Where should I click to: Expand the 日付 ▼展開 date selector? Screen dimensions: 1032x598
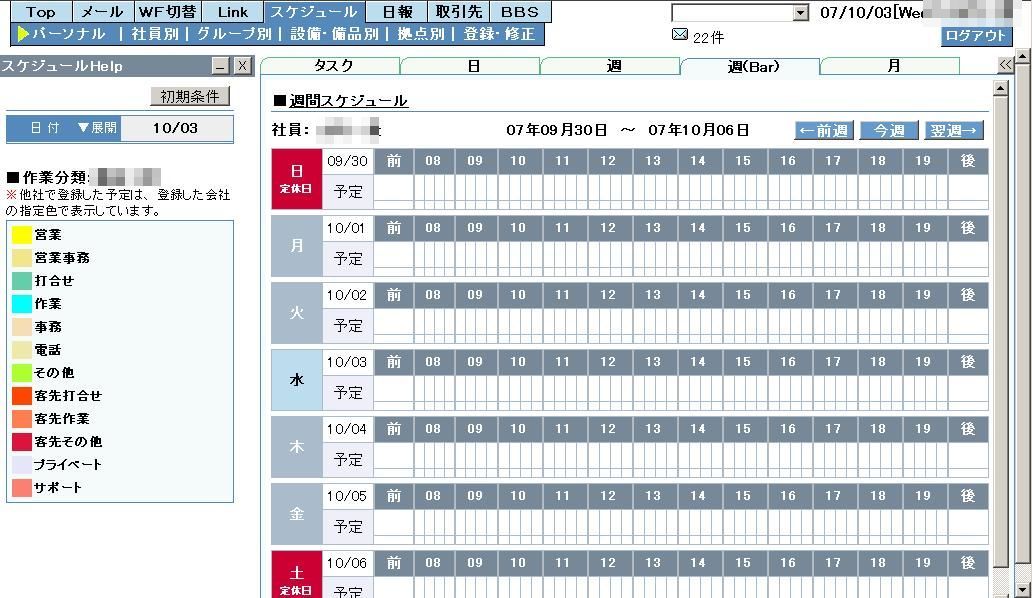click(64, 128)
